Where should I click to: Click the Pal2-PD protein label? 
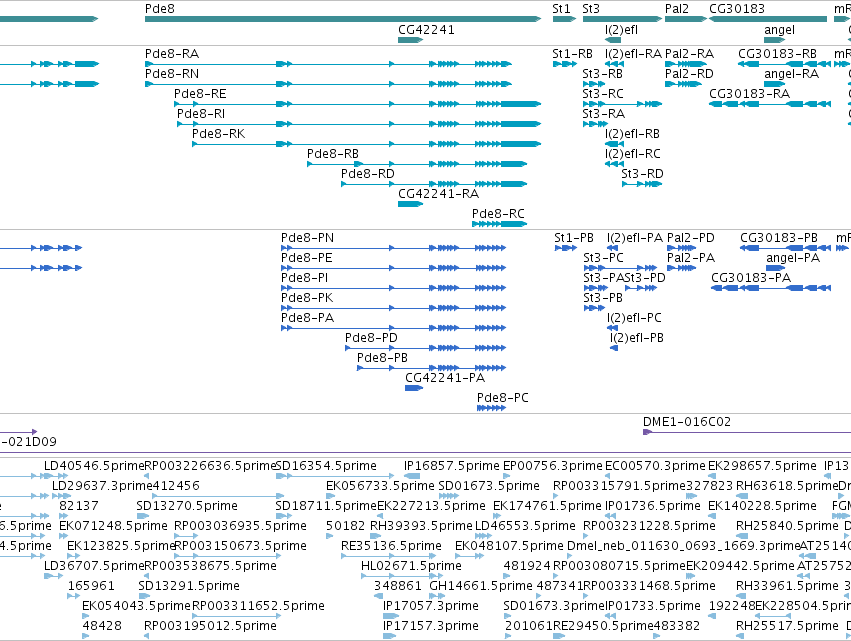click(690, 238)
